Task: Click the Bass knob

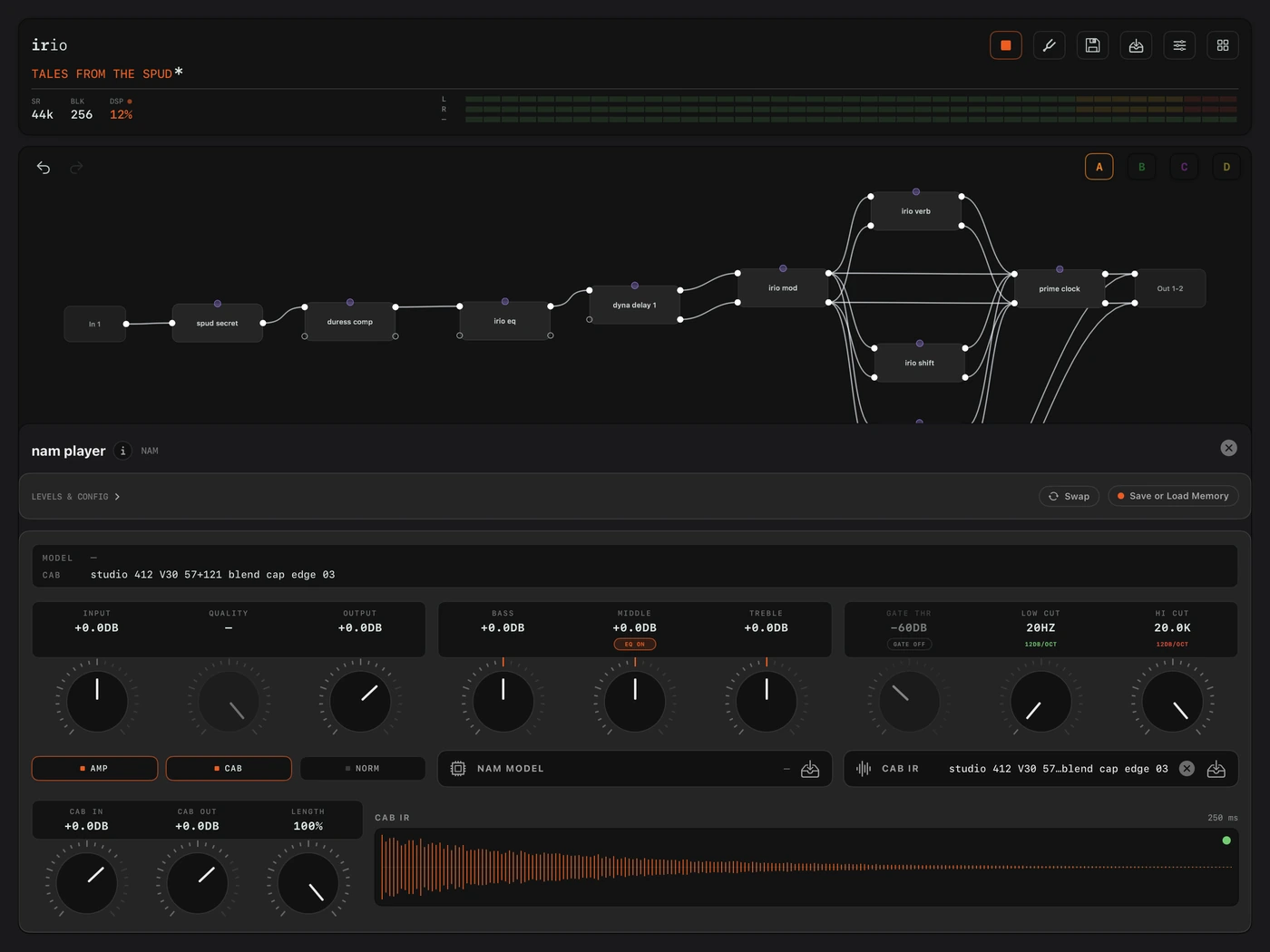Action: tap(503, 701)
